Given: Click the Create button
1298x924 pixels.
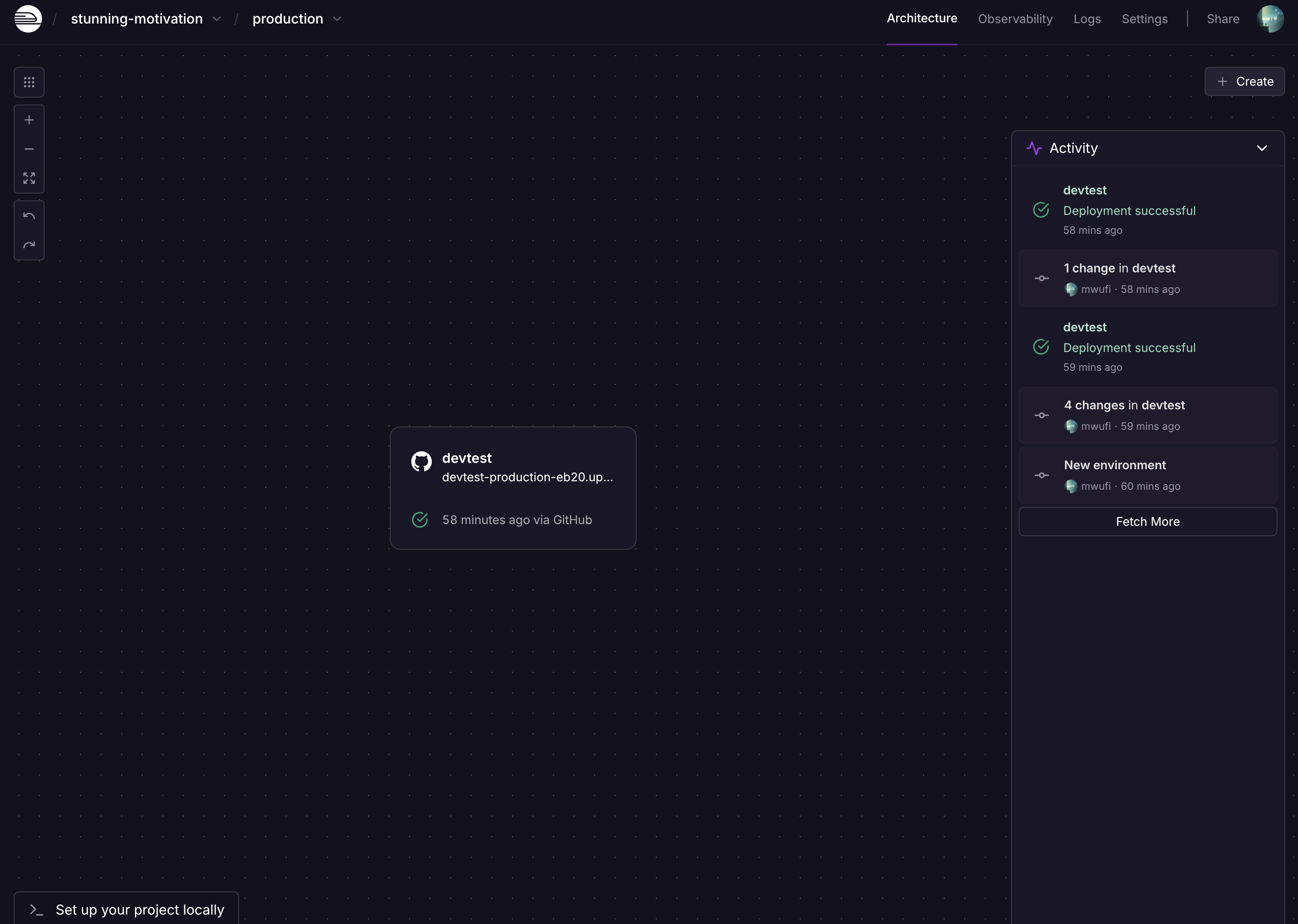Looking at the screenshot, I should click(x=1244, y=81).
